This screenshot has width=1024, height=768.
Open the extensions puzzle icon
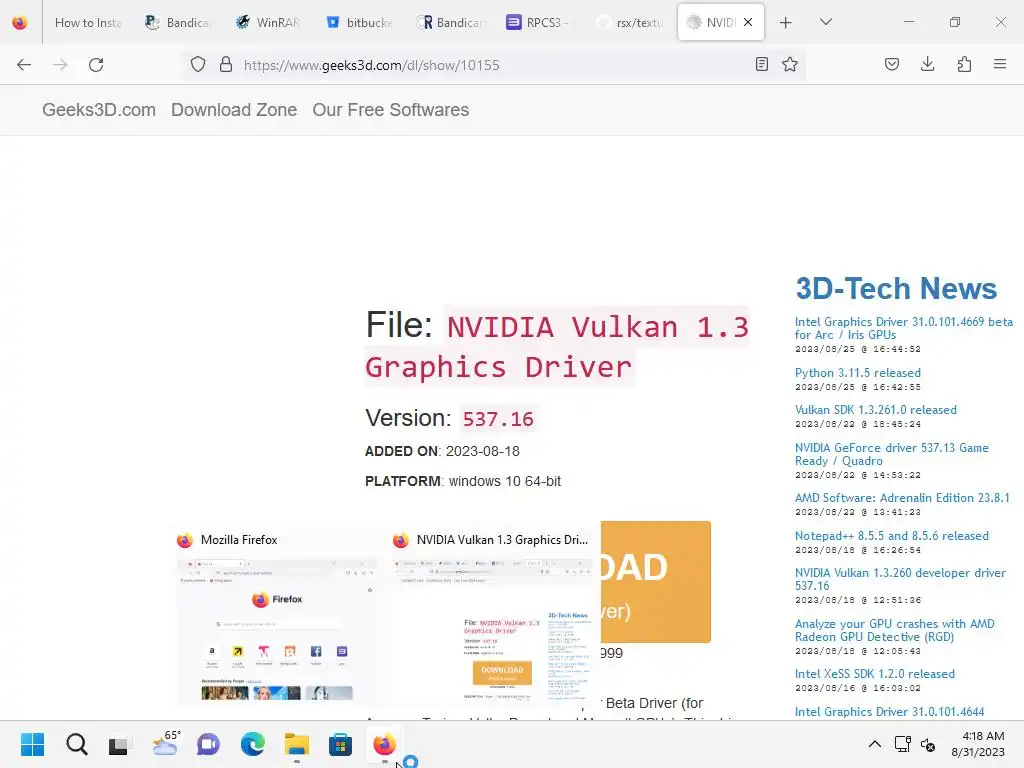click(x=964, y=64)
